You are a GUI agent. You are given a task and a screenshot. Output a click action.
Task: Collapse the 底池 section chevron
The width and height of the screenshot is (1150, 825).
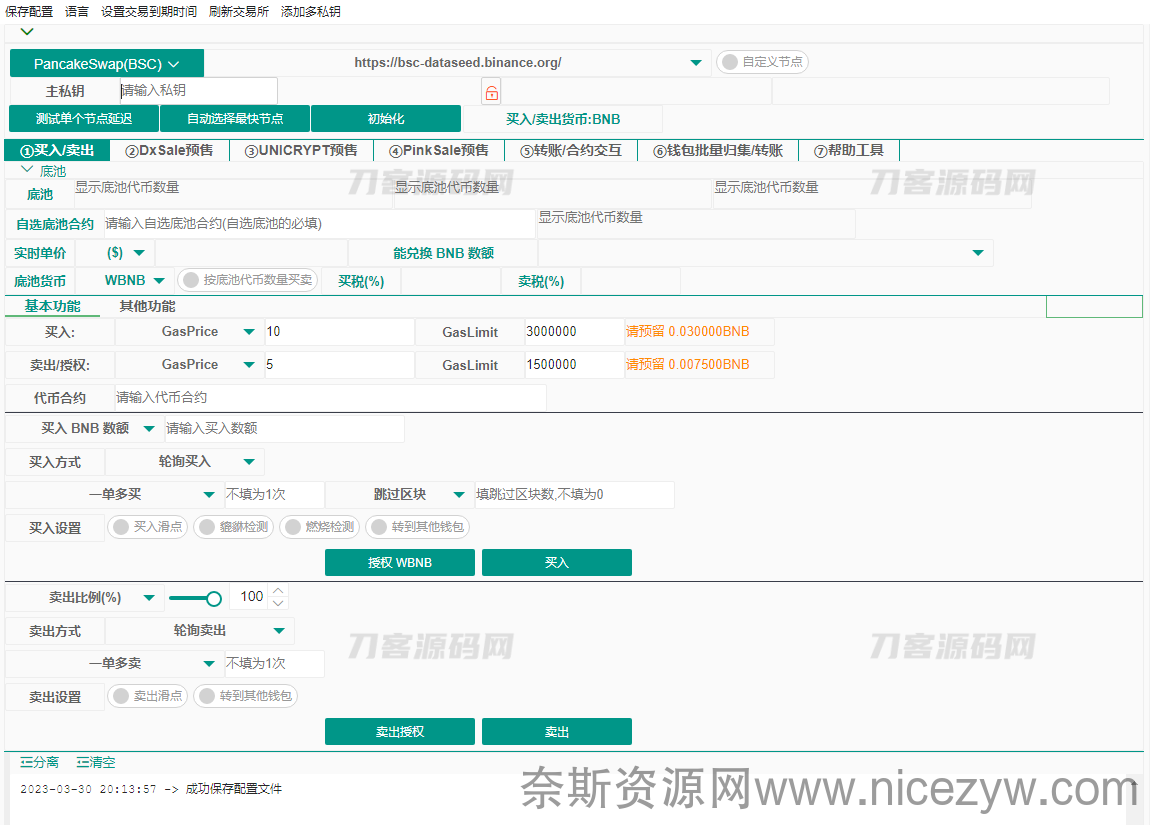27,169
